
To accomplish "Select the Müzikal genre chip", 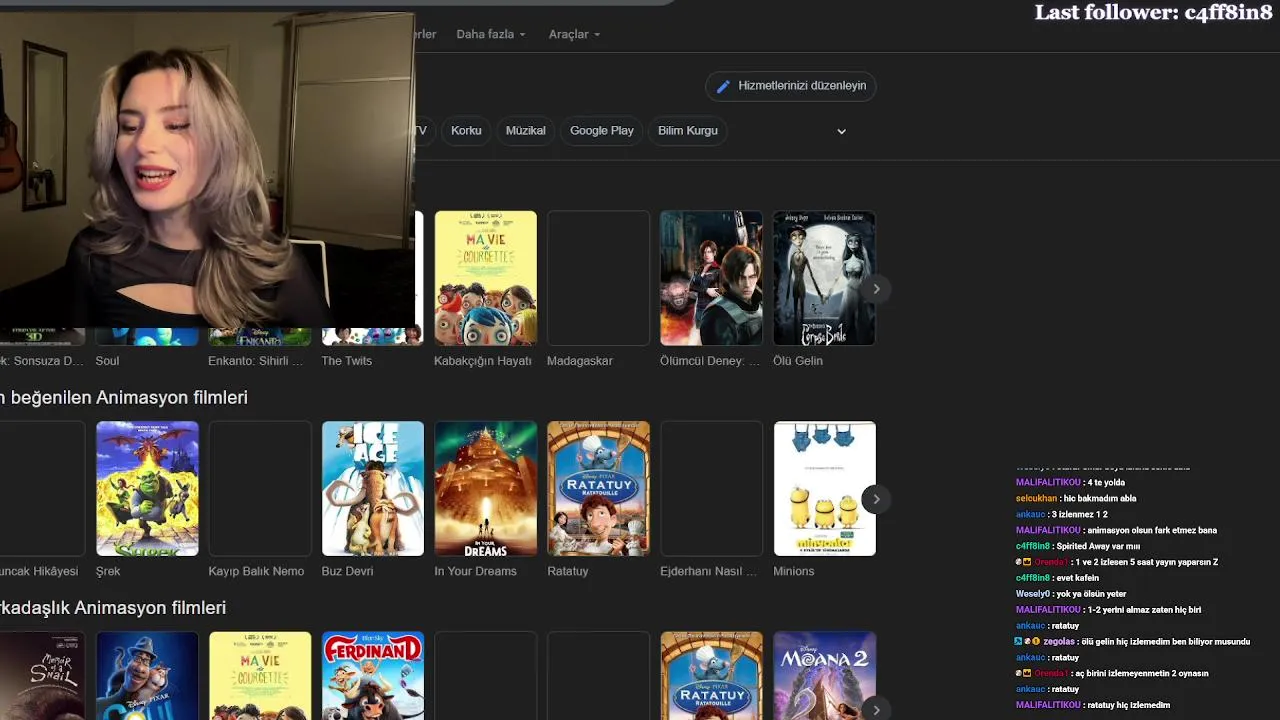I will pyautogui.click(x=526, y=131).
